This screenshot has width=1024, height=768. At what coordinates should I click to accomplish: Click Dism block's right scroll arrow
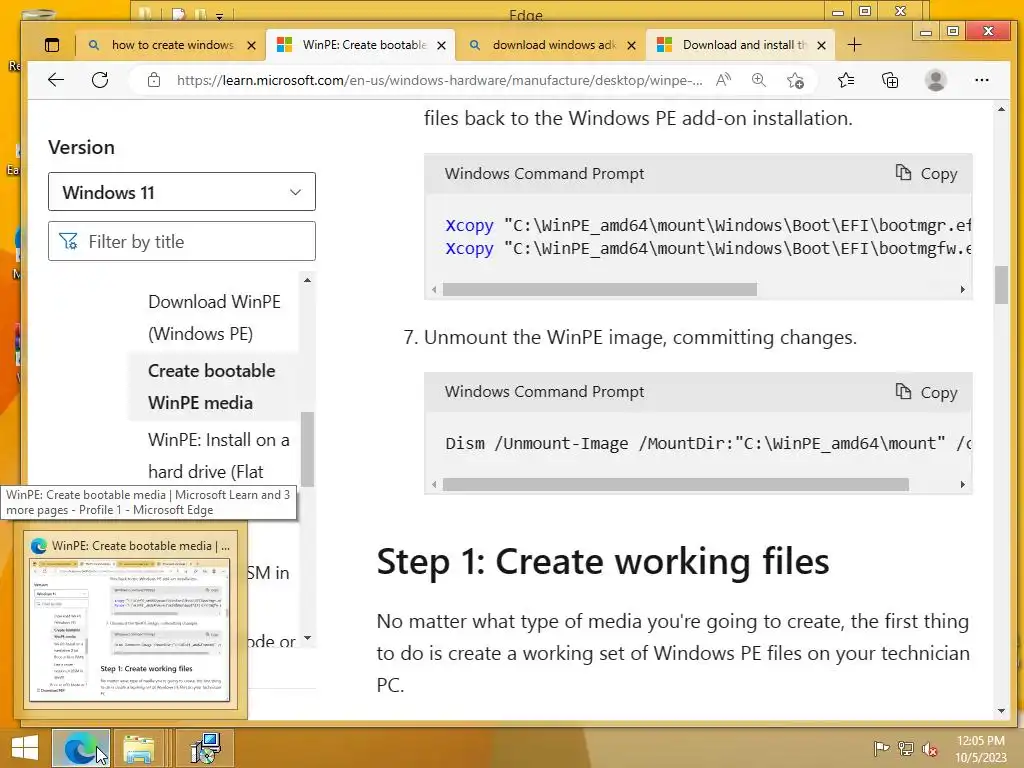[x=963, y=485]
